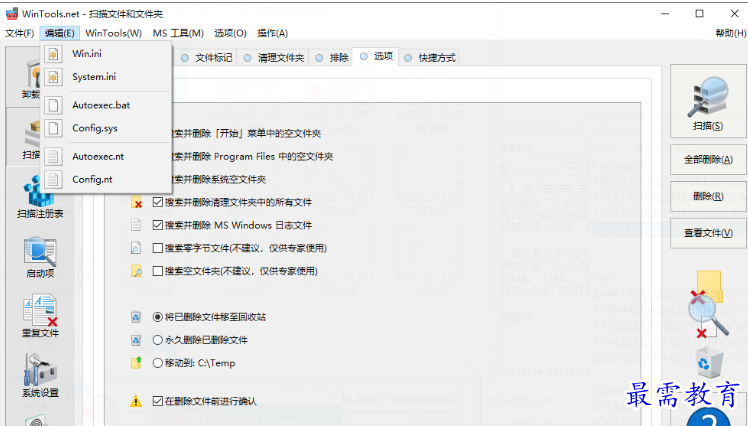
Task: Select 将已删除文件移至回收站 radio option
Action: 158,317
